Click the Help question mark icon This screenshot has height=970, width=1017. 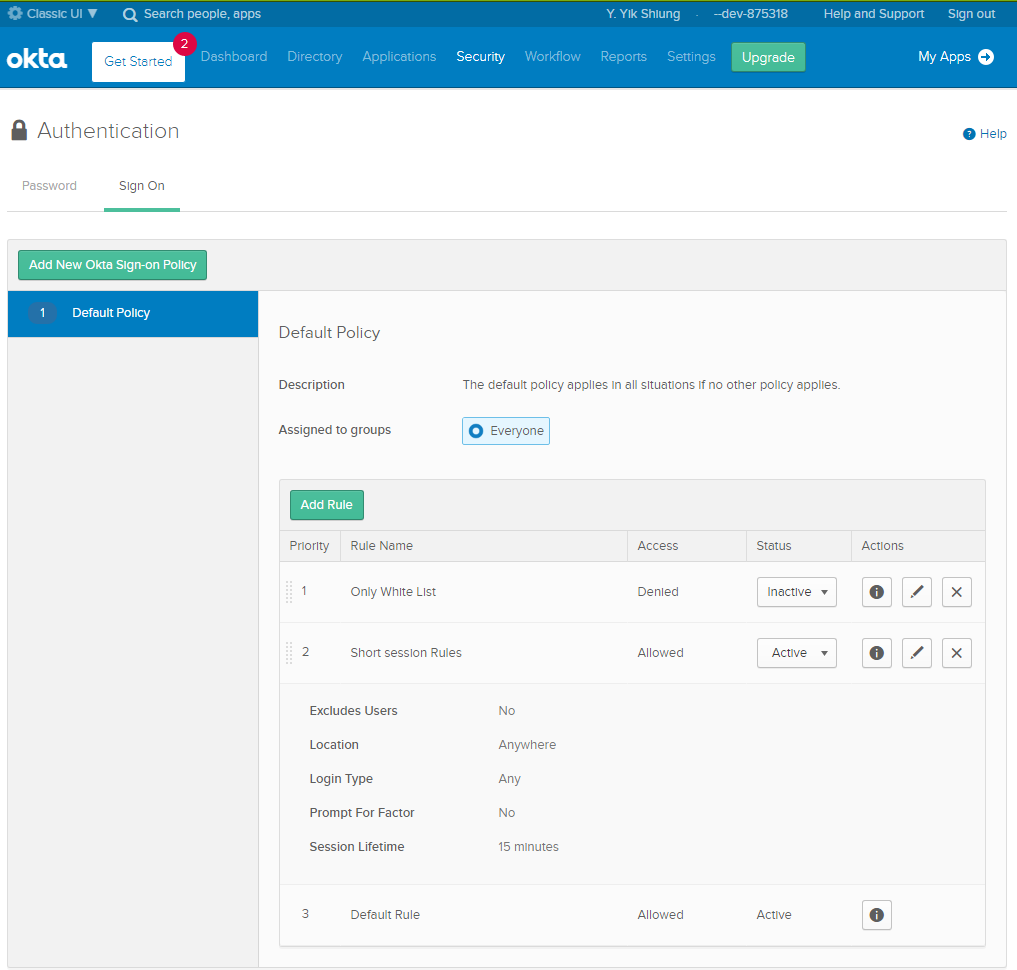point(969,134)
